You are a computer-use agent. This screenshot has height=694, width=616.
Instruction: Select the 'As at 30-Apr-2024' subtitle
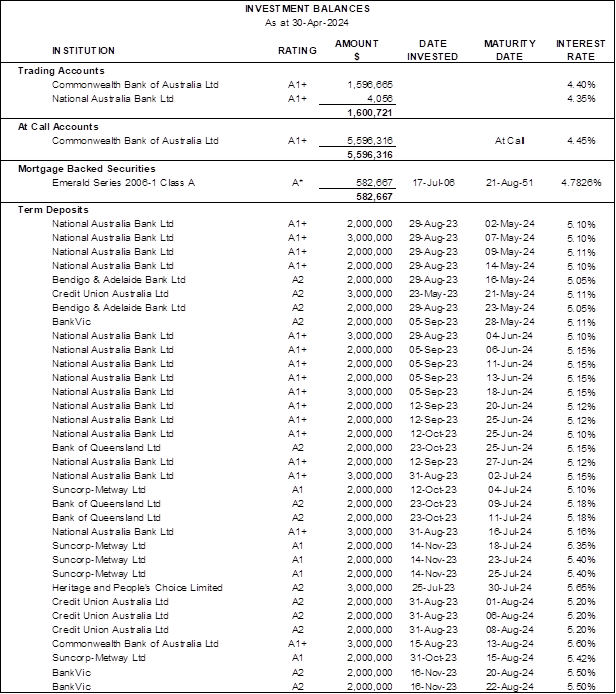coord(307,23)
